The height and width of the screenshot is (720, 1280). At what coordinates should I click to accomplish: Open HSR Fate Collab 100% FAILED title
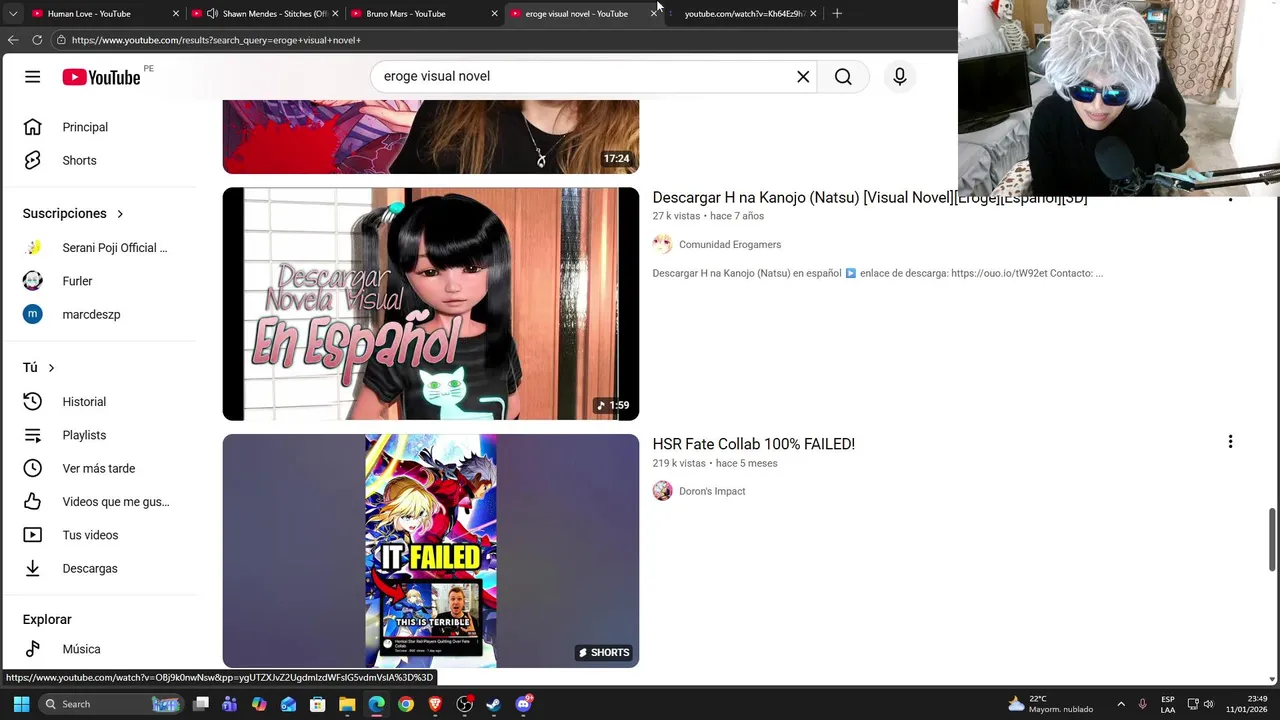tap(753, 444)
